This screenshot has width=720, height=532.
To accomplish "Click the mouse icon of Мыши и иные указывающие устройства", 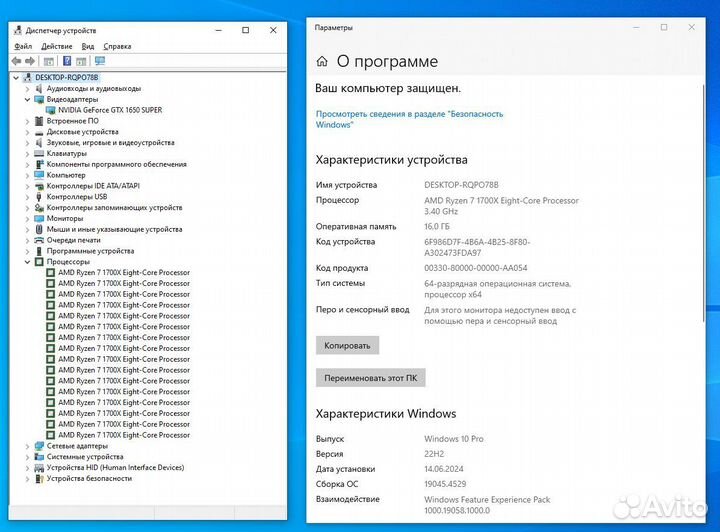I will point(39,229).
